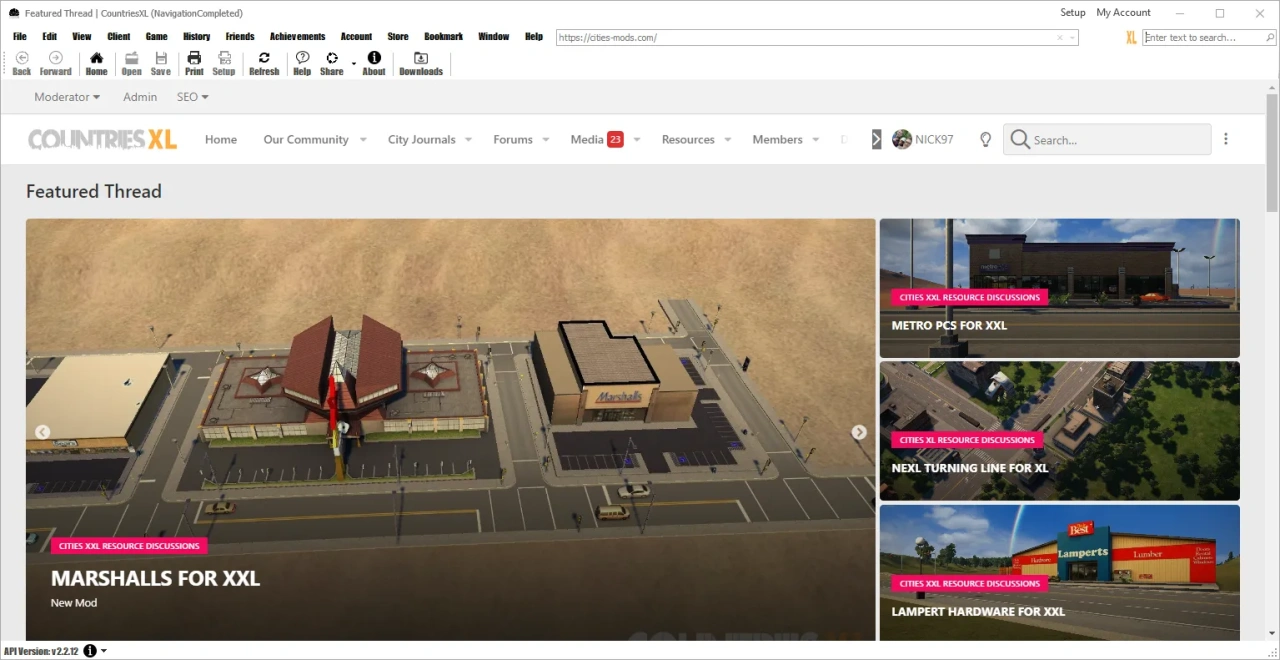Open the Edit menu

50,36
